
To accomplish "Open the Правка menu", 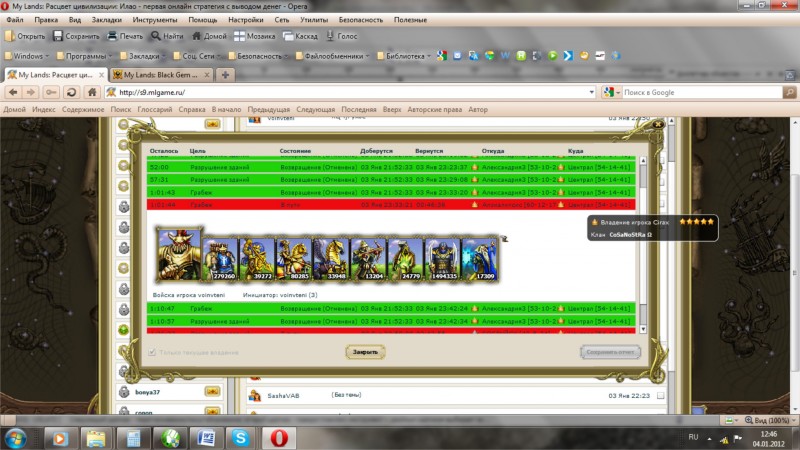I will coord(46,20).
